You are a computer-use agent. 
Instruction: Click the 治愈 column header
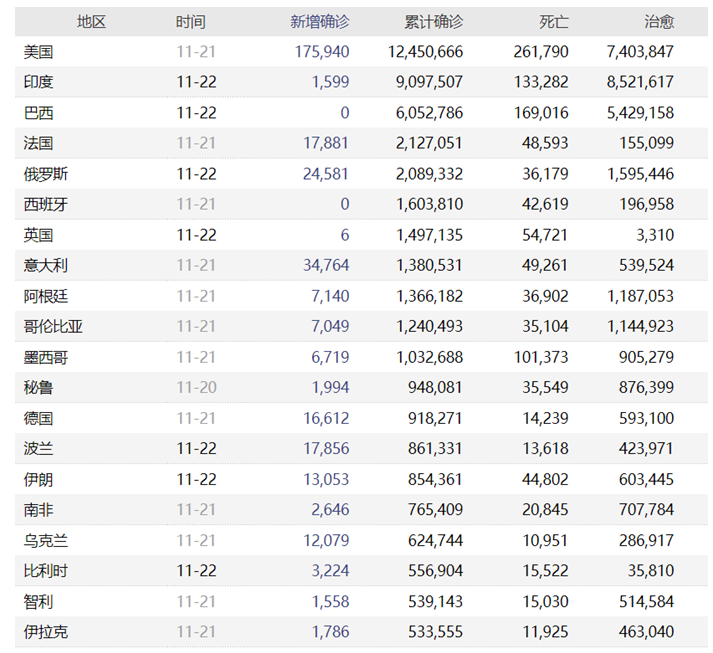659,22
